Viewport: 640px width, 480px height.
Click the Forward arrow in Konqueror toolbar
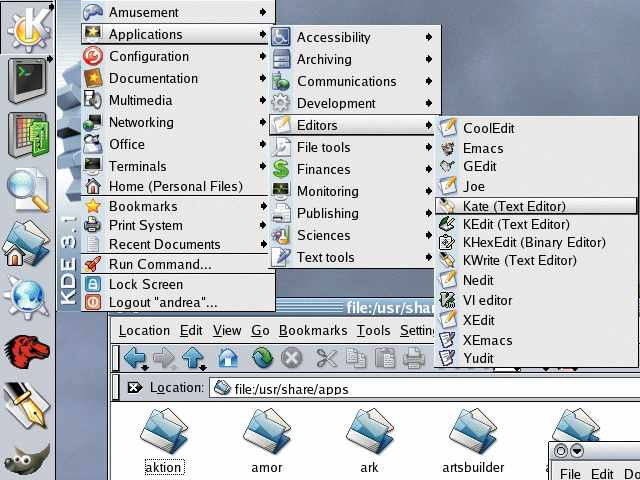(x=164, y=358)
